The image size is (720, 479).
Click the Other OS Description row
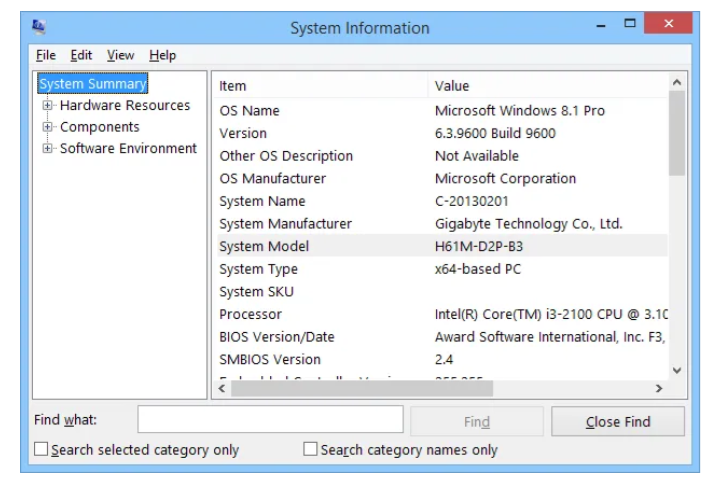(442, 156)
